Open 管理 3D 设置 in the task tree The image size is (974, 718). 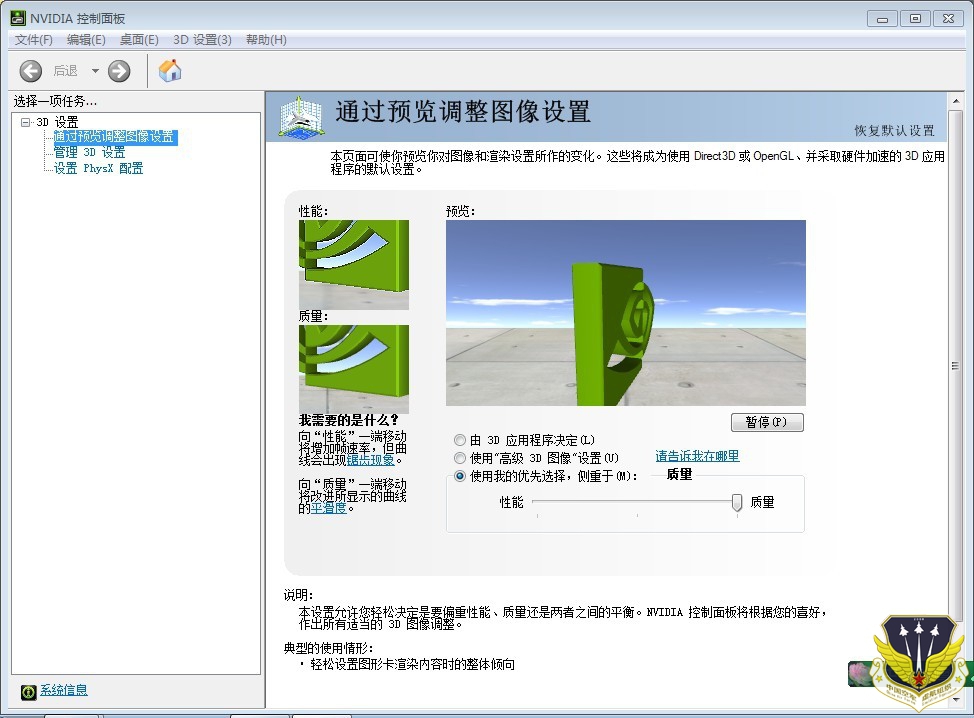pyautogui.click(x=89, y=153)
